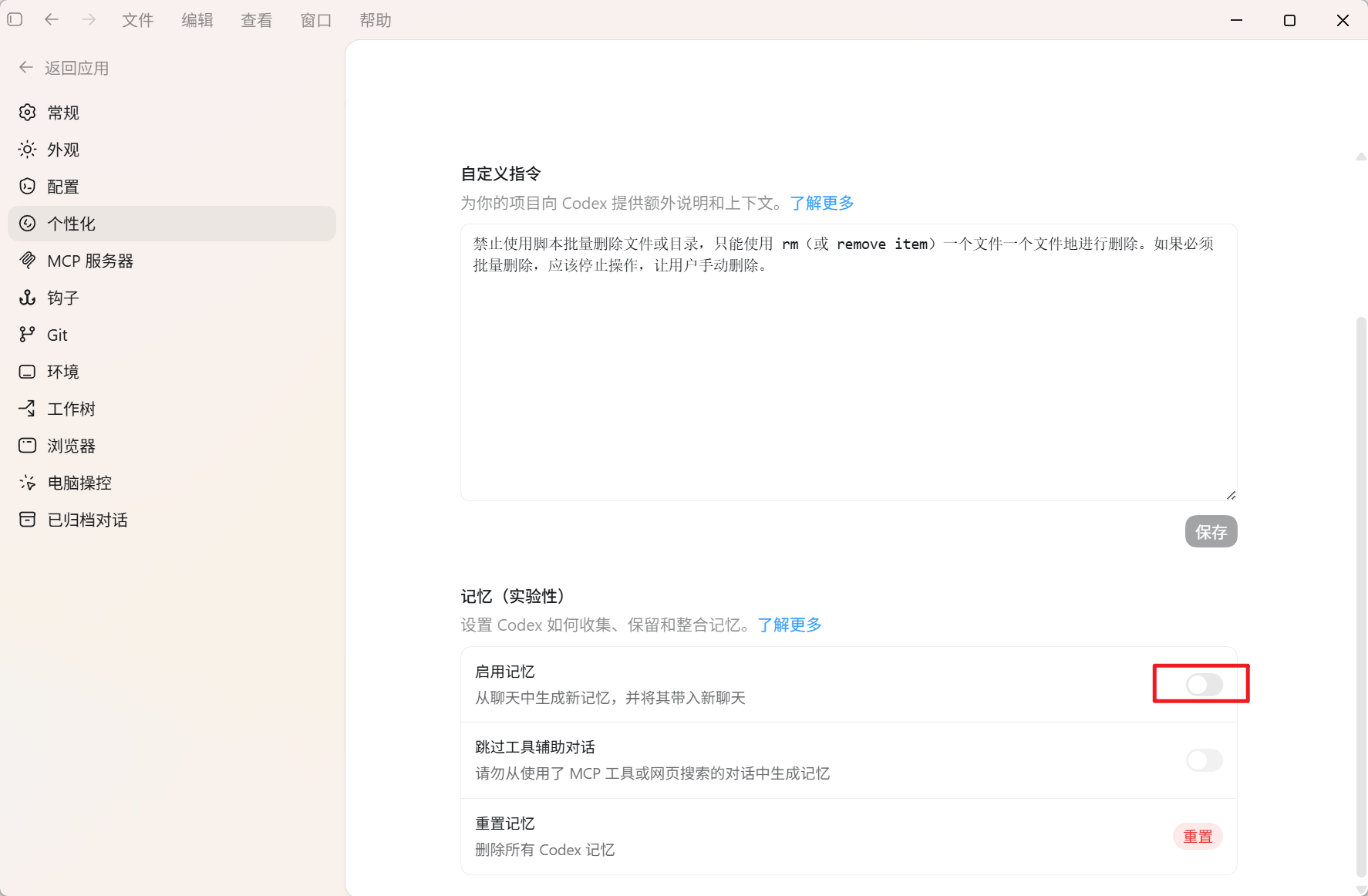
Task: Select 外观 settings page
Action: (172, 150)
